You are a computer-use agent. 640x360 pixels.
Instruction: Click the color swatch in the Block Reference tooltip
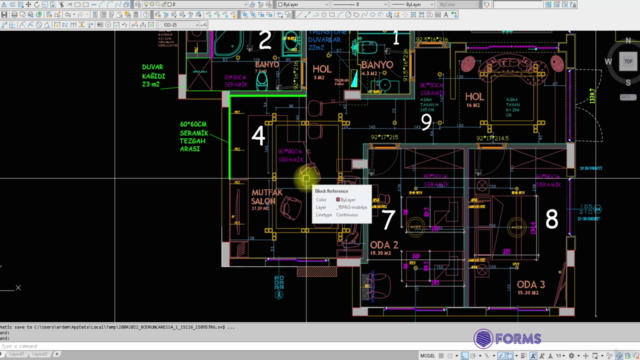338,200
